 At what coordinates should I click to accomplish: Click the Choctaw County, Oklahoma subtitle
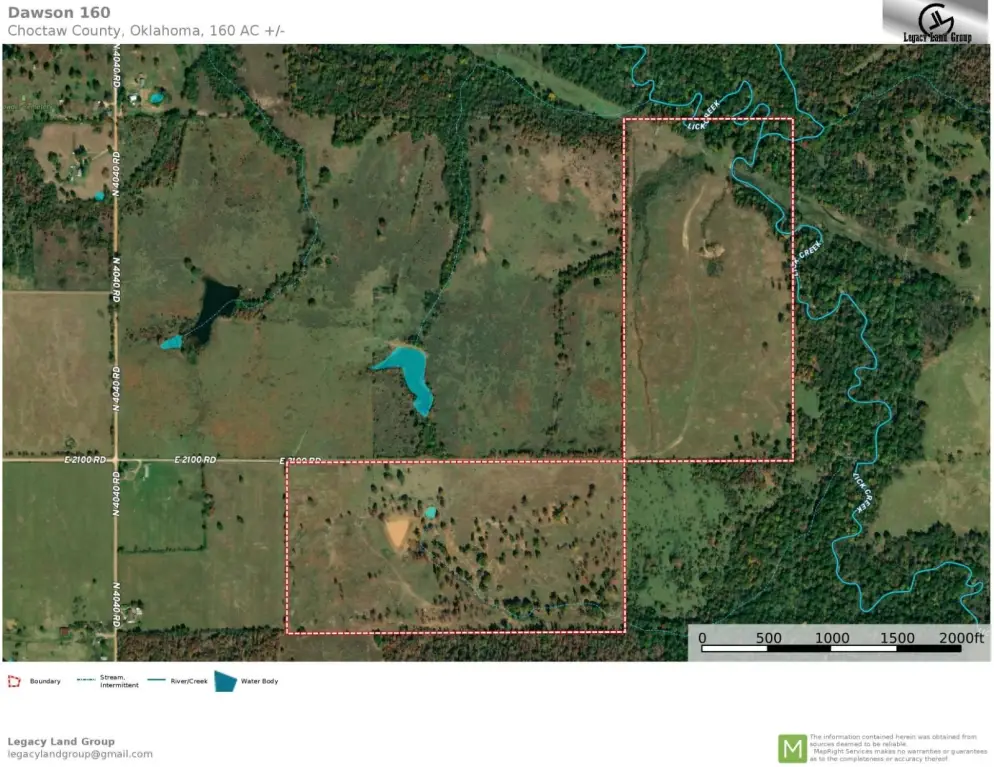pyautogui.click(x=146, y=31)
